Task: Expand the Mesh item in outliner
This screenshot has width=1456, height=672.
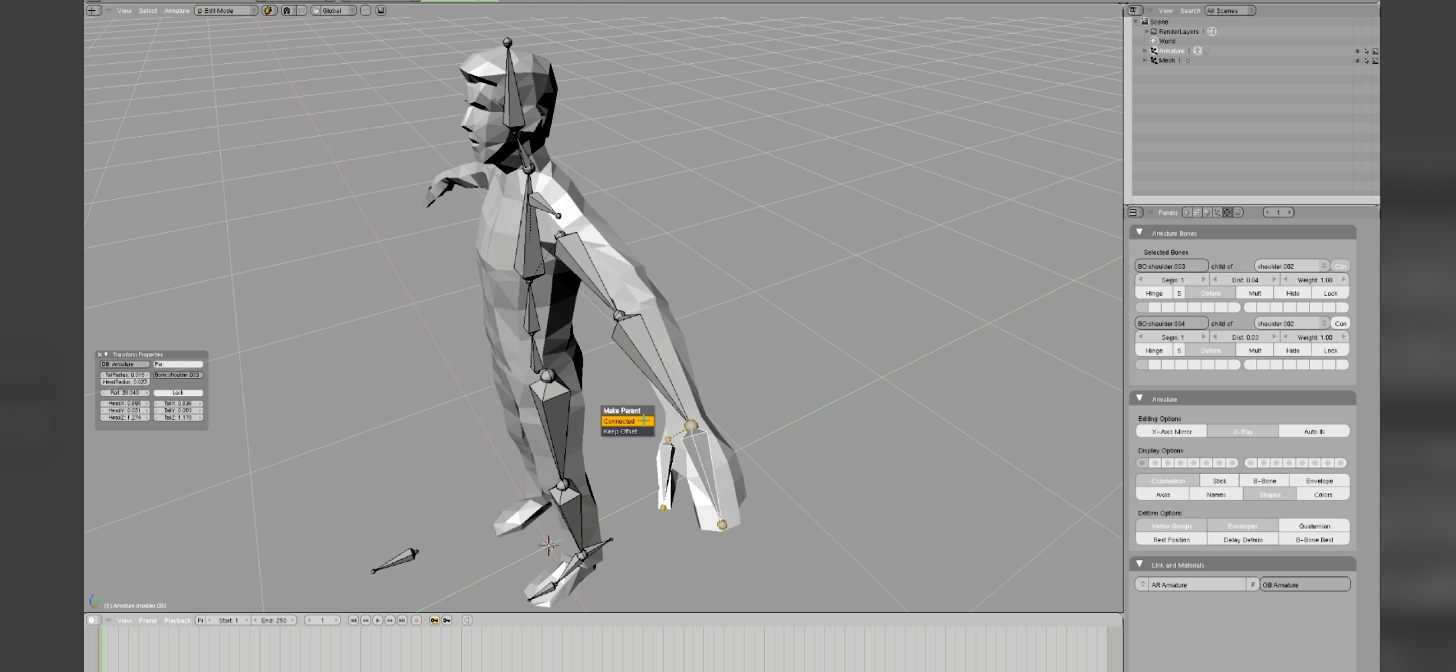Action: (x=1146, y=60)
